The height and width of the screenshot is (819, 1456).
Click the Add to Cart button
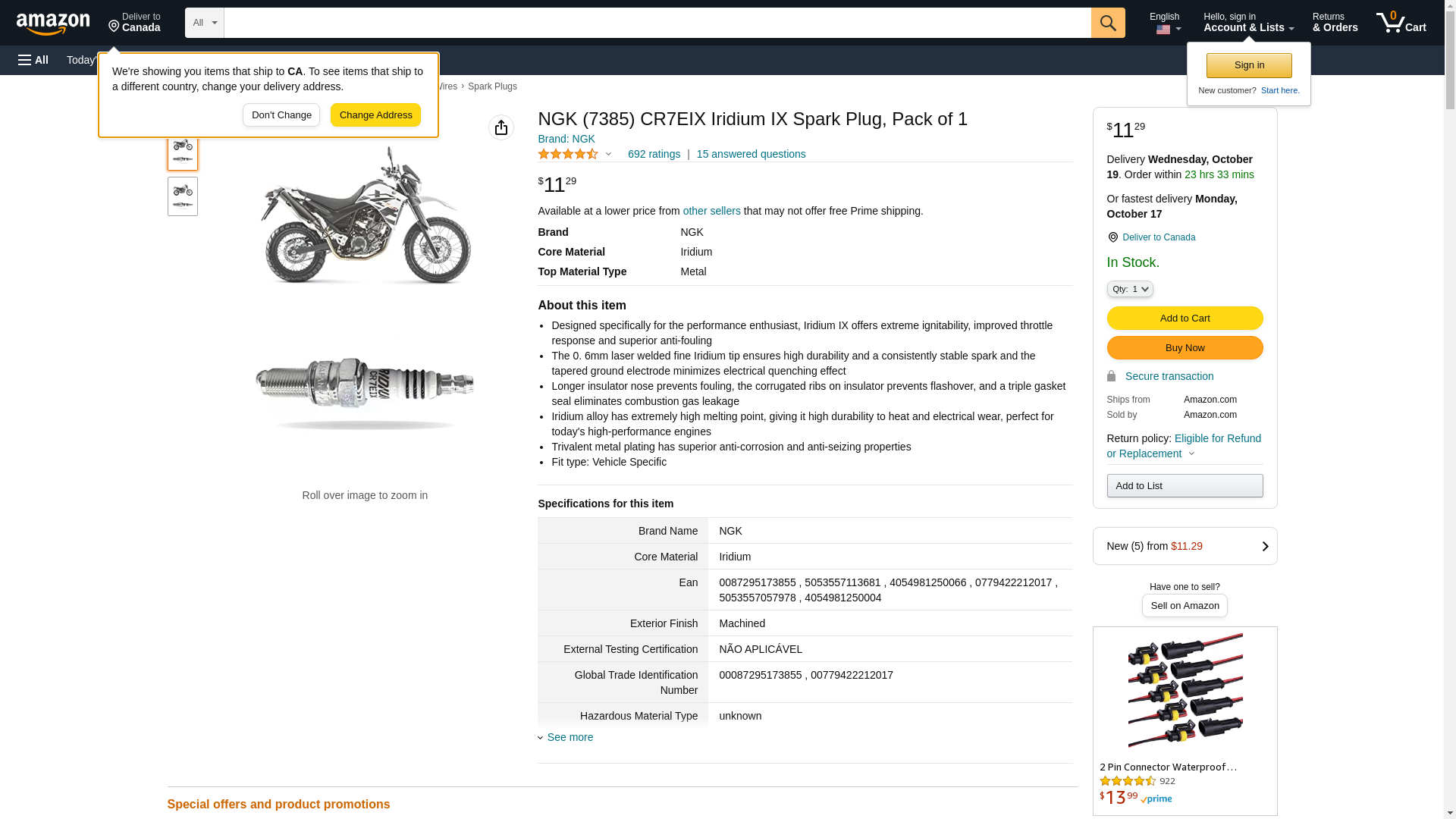click(x=1185, y=318)
